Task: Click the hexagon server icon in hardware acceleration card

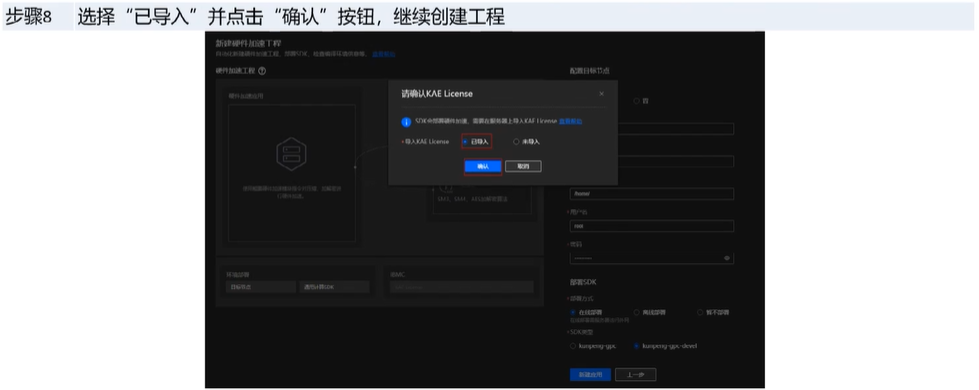Action: coord(291,154)
